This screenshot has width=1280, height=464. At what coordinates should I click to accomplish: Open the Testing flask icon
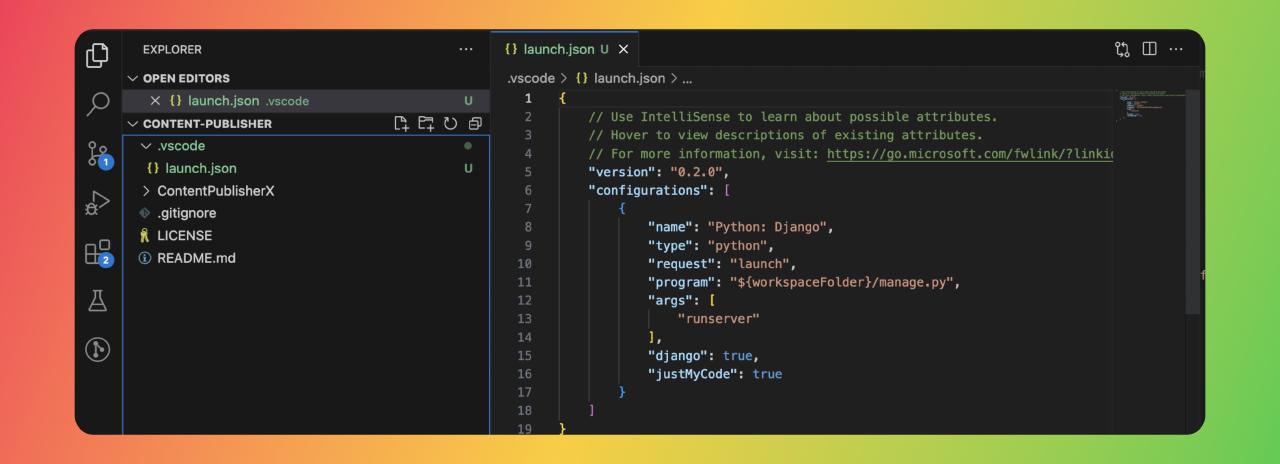click(x=98, y=300)
